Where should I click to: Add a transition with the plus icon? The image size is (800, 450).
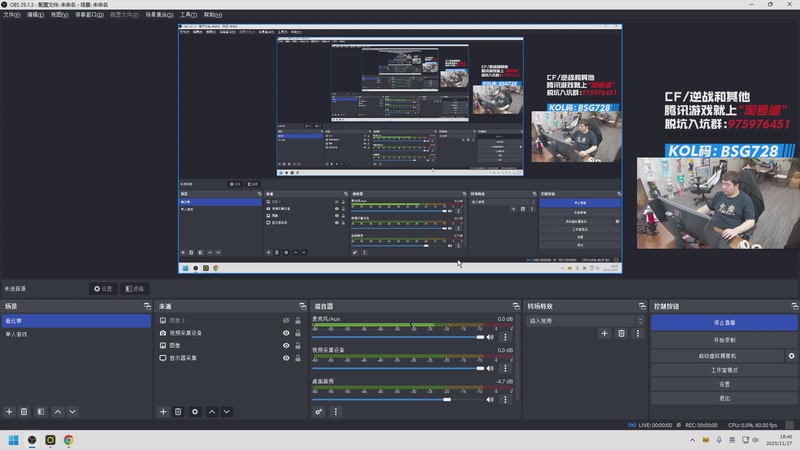coord(605,333)
